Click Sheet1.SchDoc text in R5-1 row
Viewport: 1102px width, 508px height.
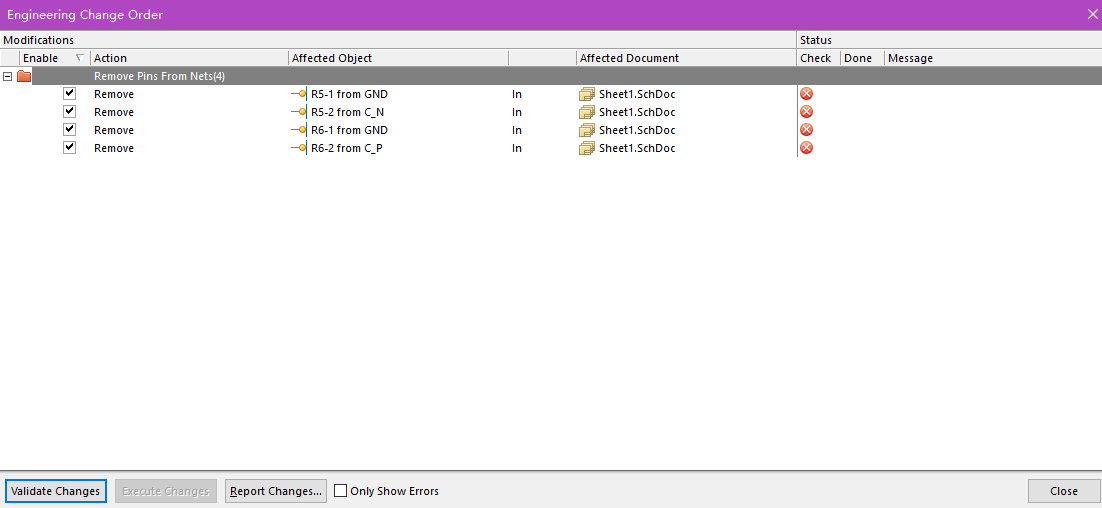coord(637,93)
